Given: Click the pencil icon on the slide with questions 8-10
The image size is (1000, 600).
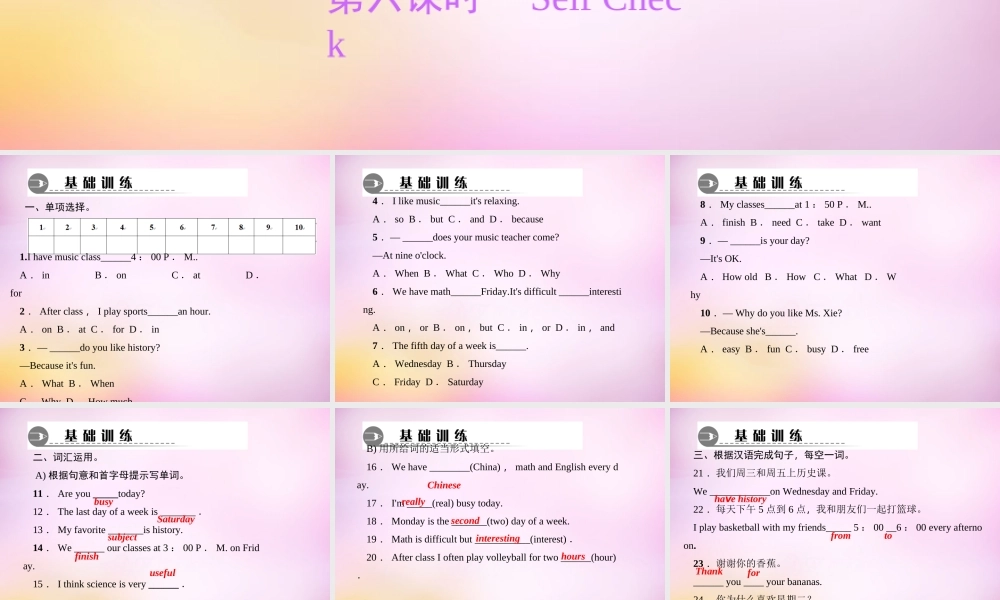Looking at the screenshot, I should pyautogui.click(x=708, y=184).
